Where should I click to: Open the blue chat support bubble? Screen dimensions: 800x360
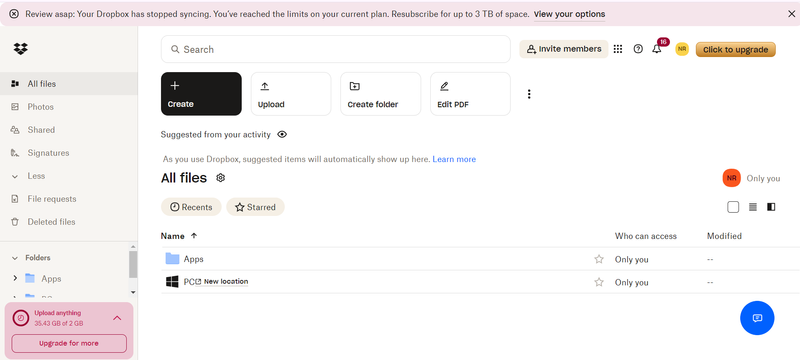click(x=757, y=318)
